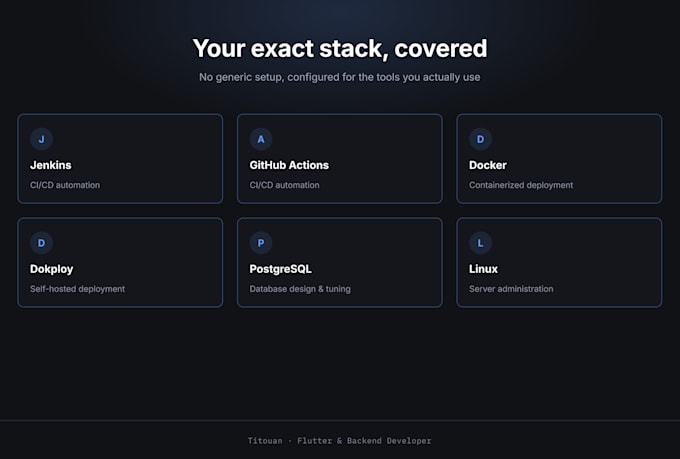Click the footer 'Titouan · Flutter & Backend Developer'

point(340,441)
